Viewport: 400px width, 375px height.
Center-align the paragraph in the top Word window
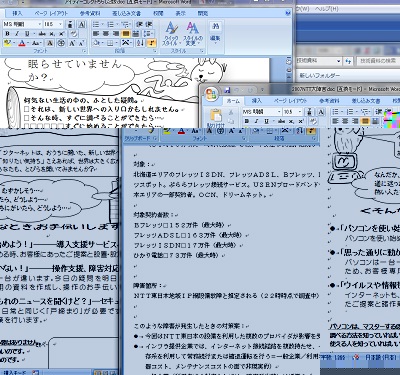tap(106, 34)
